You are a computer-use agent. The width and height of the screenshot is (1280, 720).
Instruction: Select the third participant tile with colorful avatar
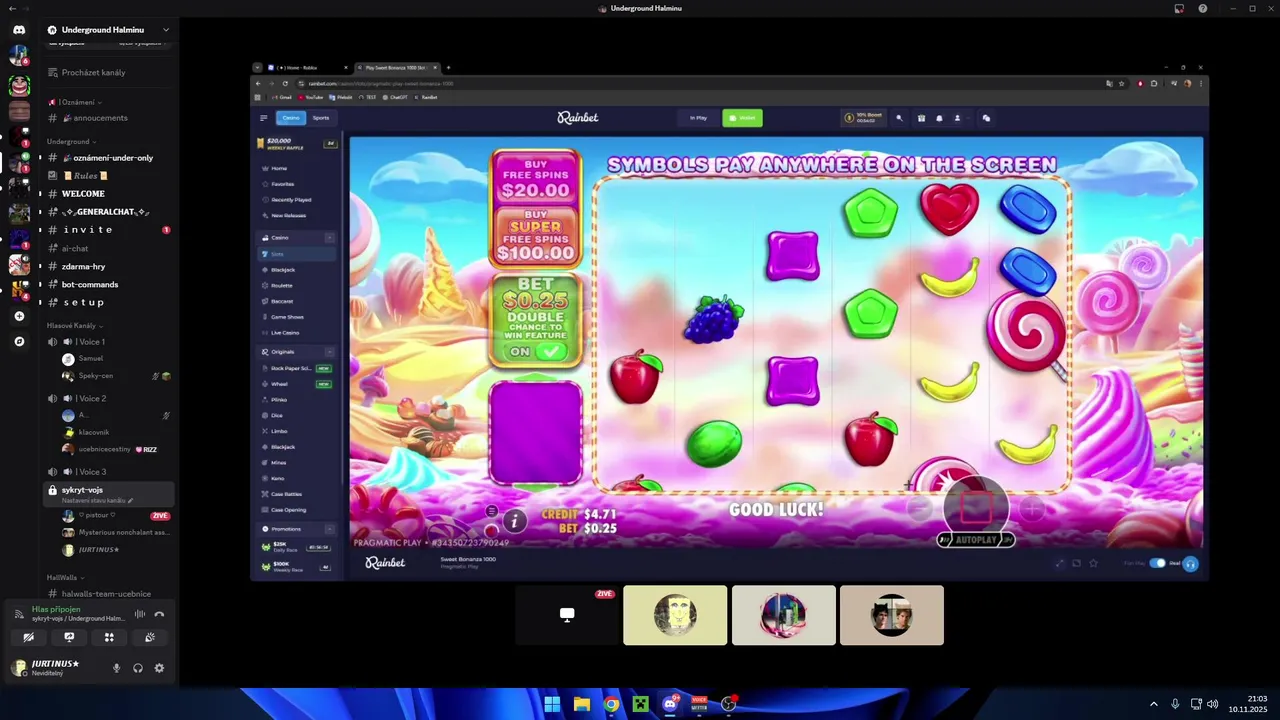[783, 615]
